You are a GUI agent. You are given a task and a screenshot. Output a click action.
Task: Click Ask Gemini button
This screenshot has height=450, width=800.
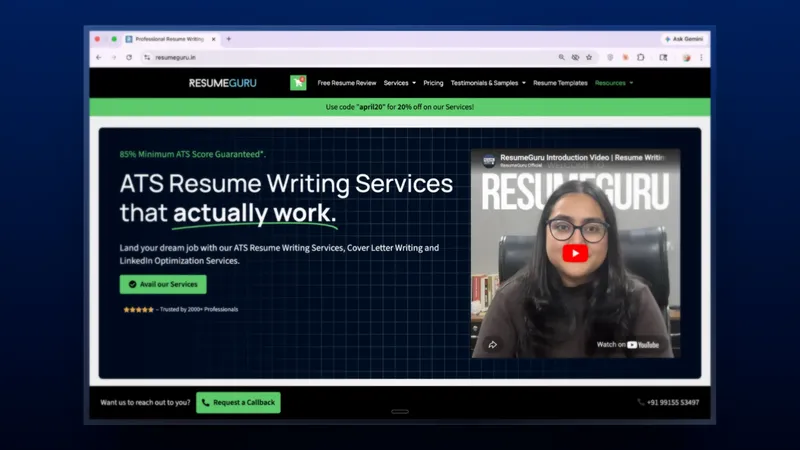click(684, 39)
